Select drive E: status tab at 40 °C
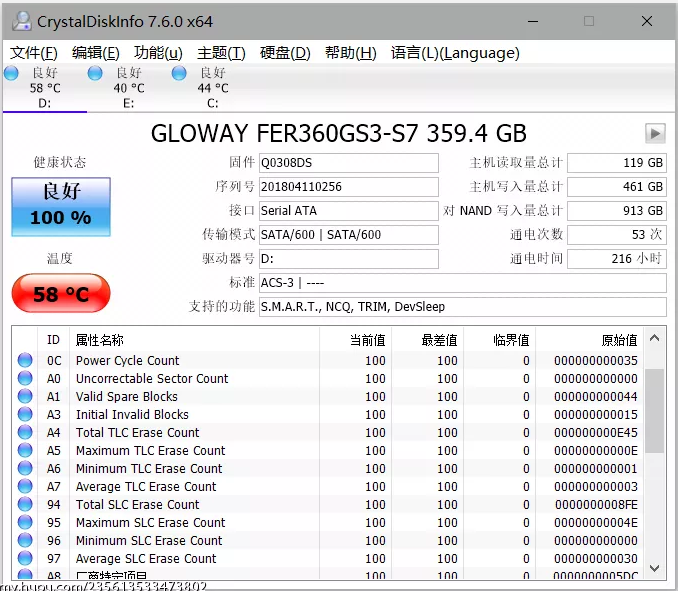The image size is (678, 591). [128, 88]
